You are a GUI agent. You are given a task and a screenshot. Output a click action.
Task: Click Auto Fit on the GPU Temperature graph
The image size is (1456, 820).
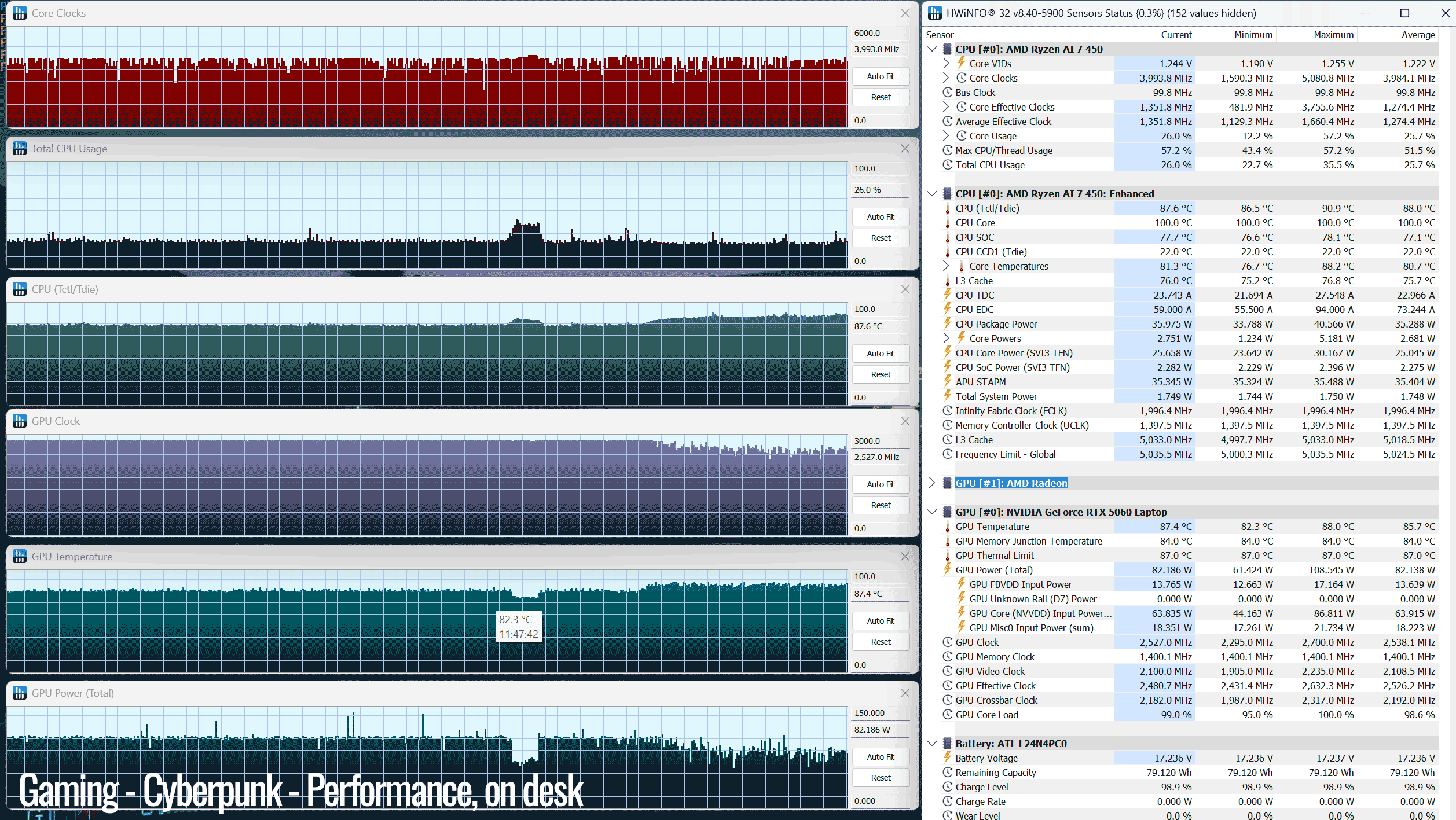coord(881,621)
